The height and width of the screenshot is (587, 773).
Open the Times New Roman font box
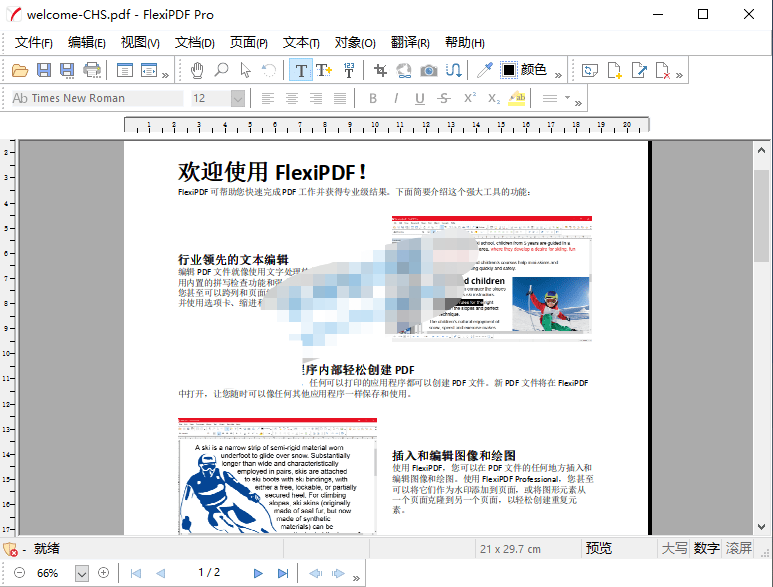coord(97,99)
